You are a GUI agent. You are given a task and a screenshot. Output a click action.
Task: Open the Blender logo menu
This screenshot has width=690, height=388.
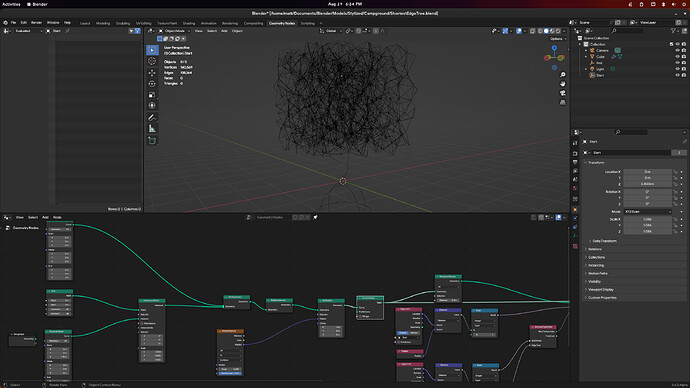click(x=5, y=23)
